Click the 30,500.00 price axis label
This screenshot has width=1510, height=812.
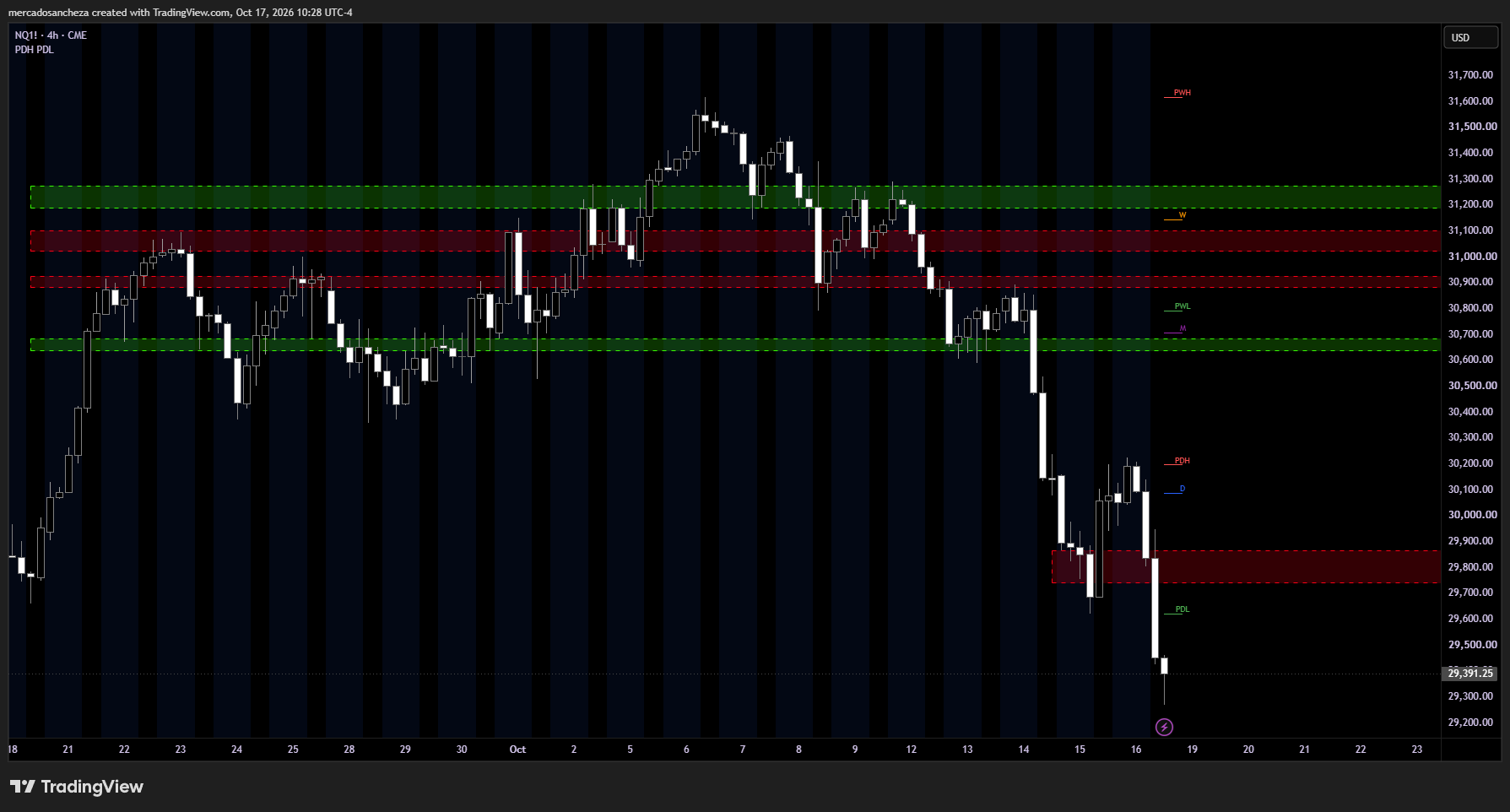(x=1470, y=386)
